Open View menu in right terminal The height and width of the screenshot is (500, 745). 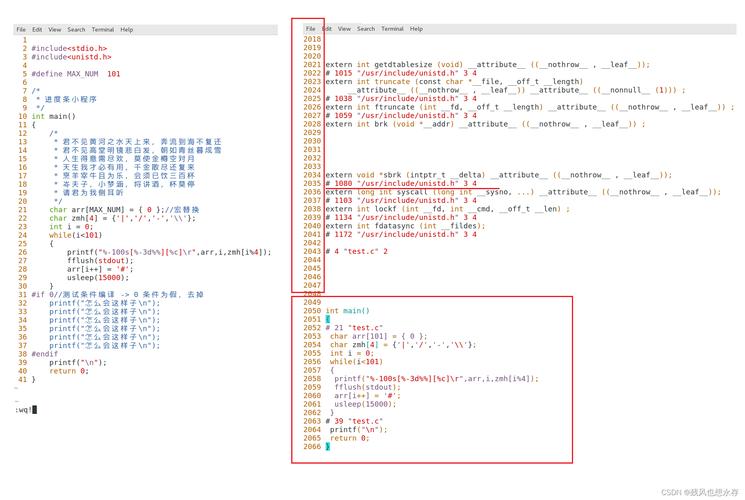click(x=344, y=29)
